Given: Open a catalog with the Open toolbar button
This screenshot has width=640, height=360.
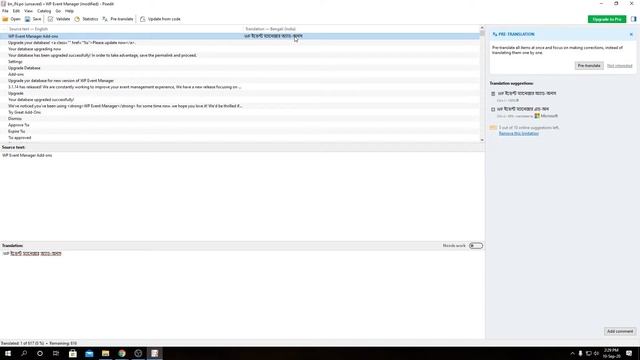Looking at the screenshot, I should point(11,19).
